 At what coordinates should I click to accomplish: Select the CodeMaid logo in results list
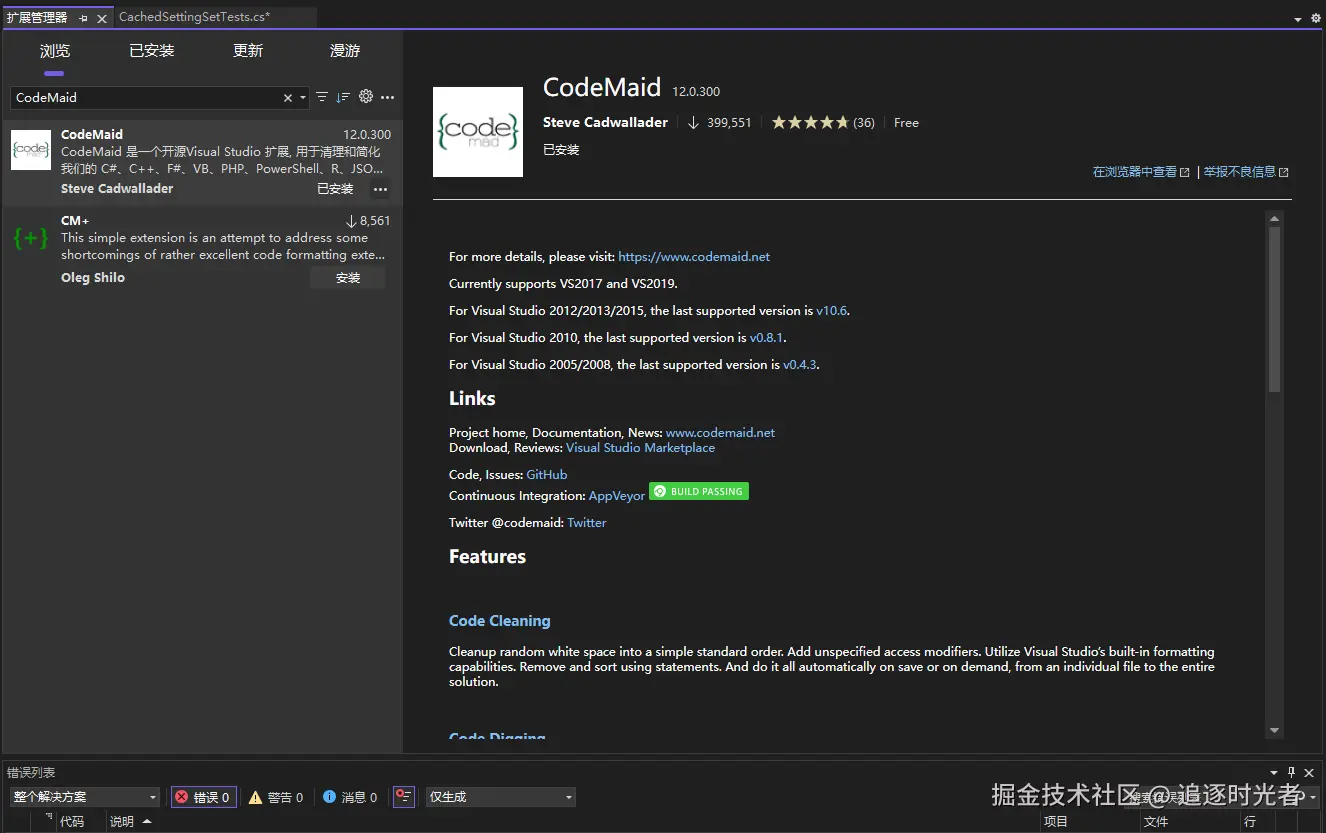coord(31,150)
